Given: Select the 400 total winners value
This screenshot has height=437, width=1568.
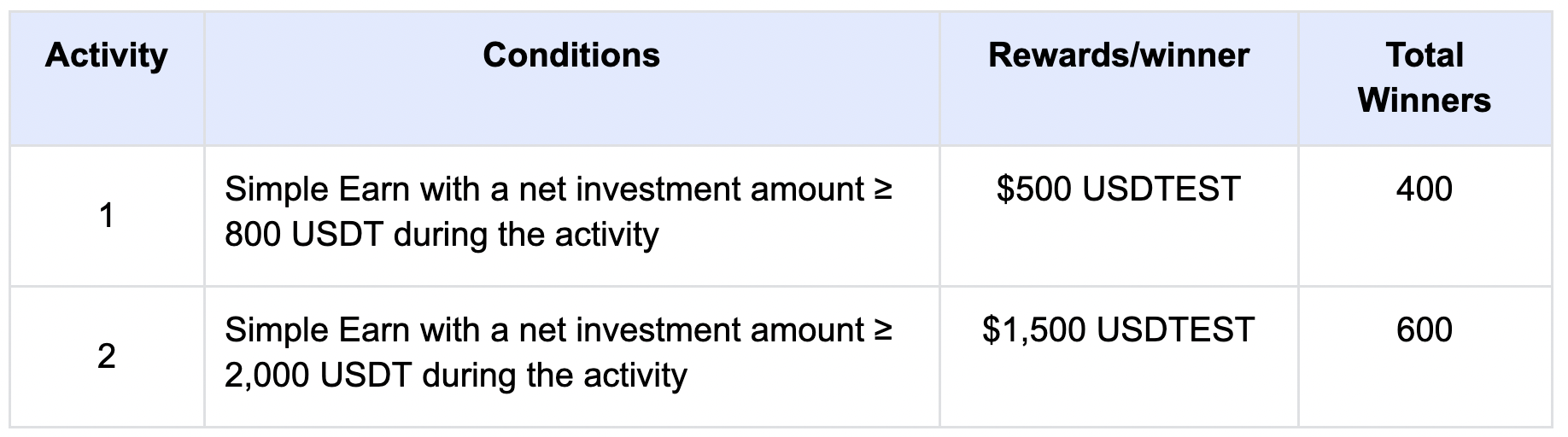Looking at the screenshot, I should coord(1424,189).
